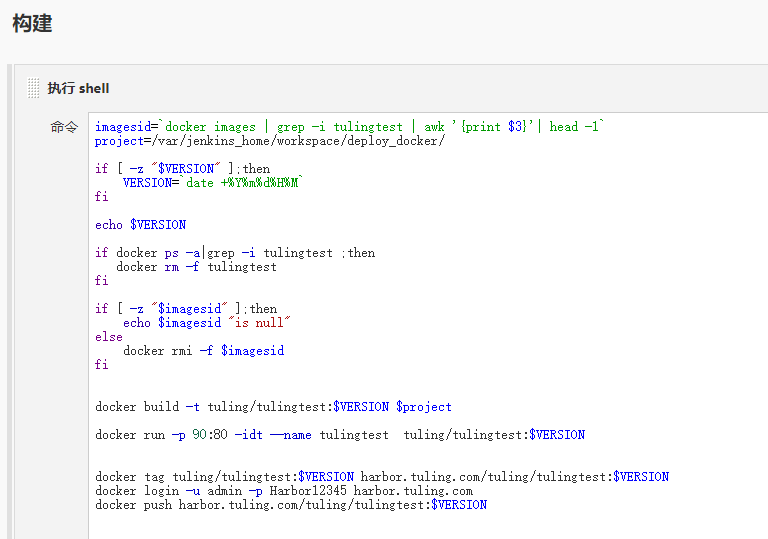
Task: Click the empty area below docker push line
Action: coord(428,527)
